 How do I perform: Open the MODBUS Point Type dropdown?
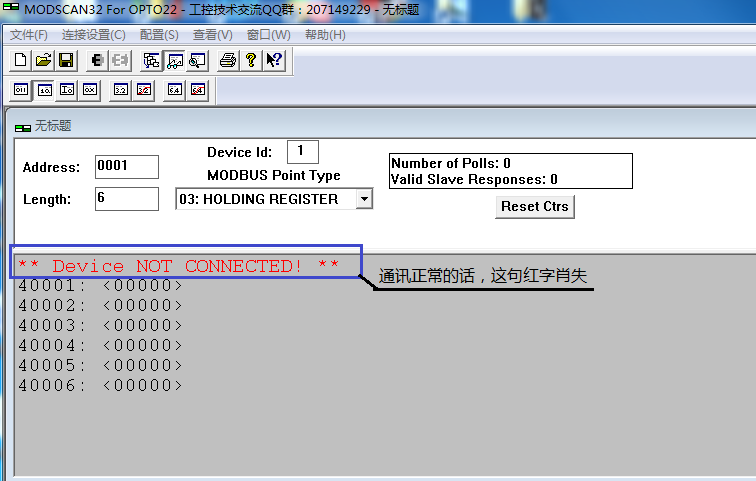click(364, 199)
